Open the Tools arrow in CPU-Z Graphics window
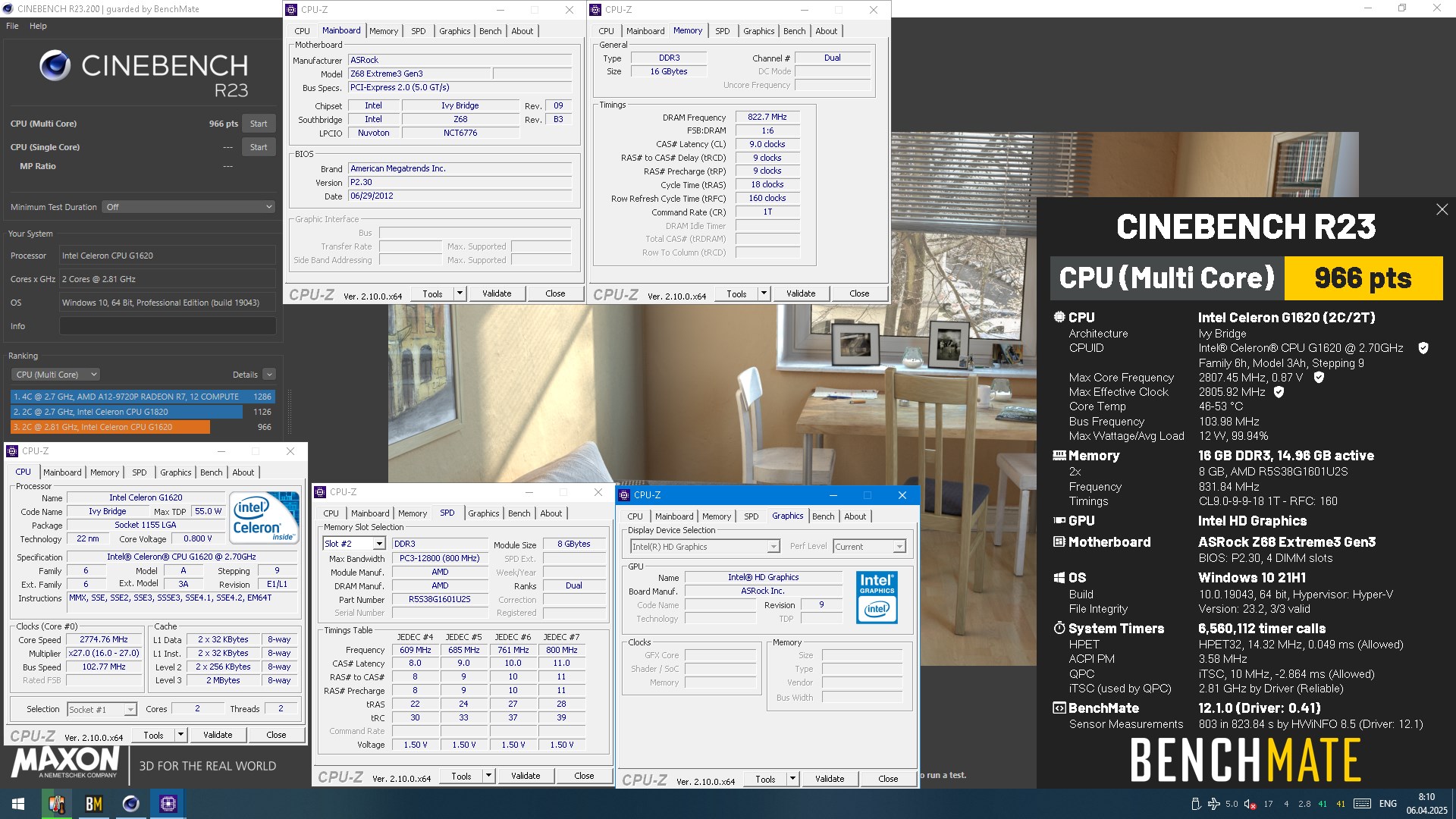This screenshot has height=819, width=1456. tap(792, 779)
